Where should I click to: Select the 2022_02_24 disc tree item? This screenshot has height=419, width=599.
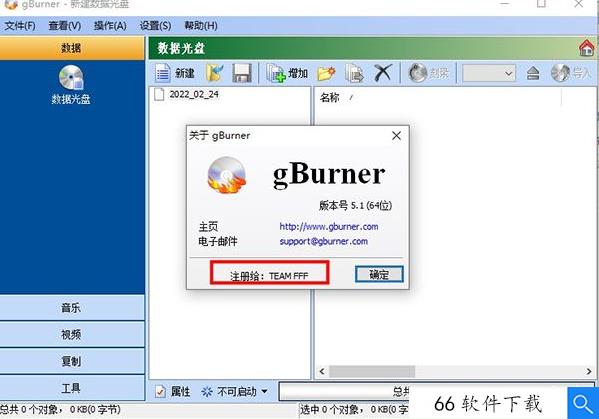point(194,94)
